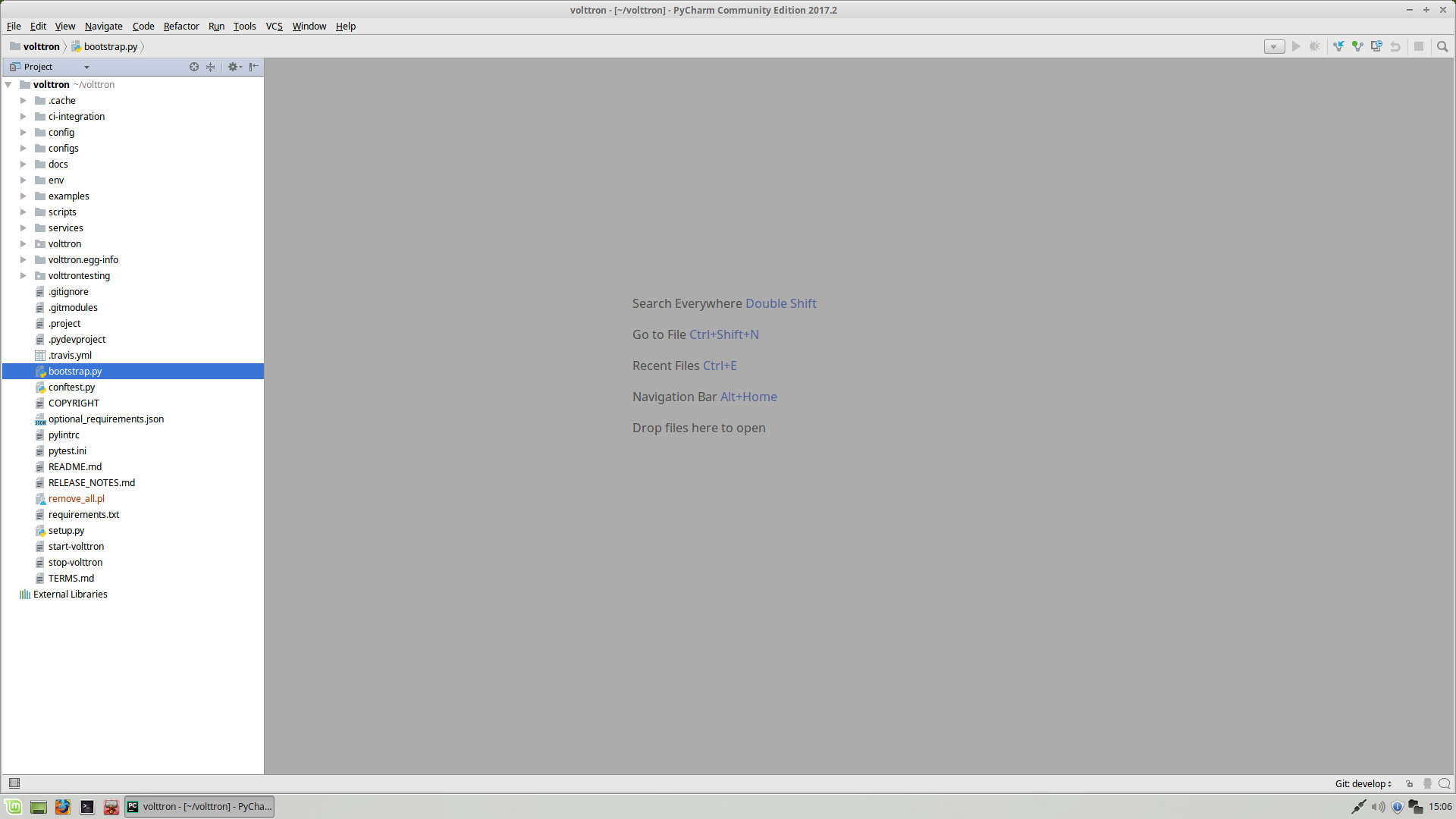Select the scripts folder

point(62,212)
